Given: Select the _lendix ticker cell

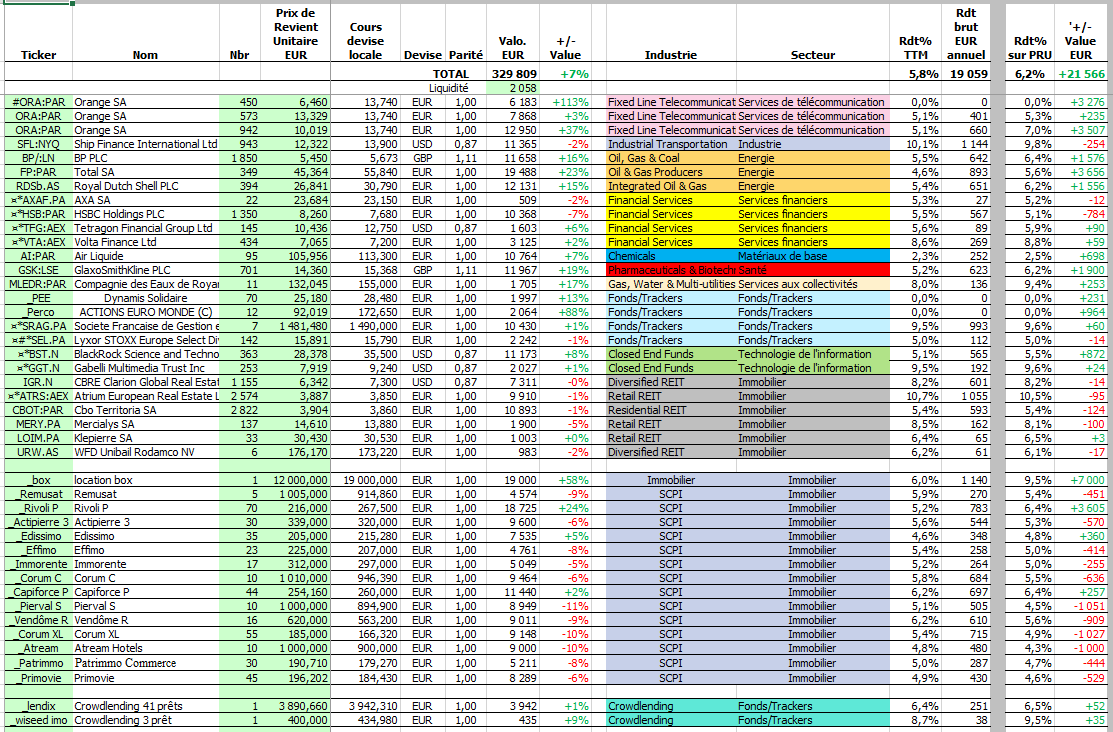Looking at the screenshot, I should [38, 706].
